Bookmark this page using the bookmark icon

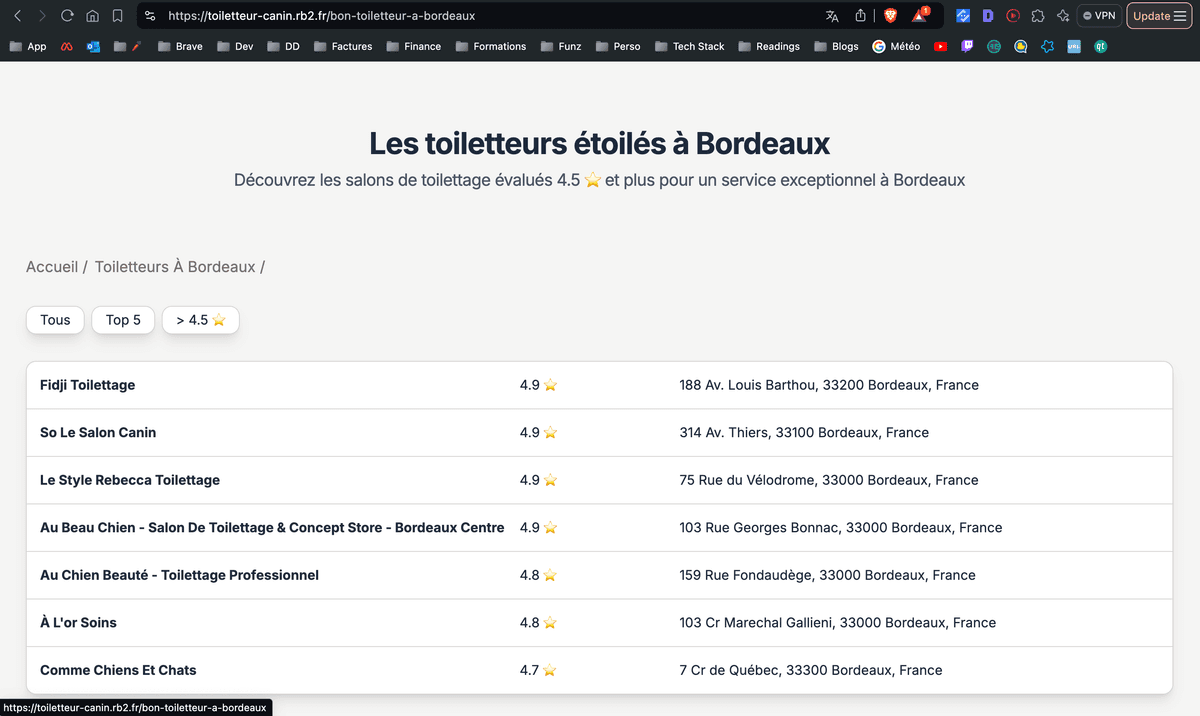coord(117,16)
